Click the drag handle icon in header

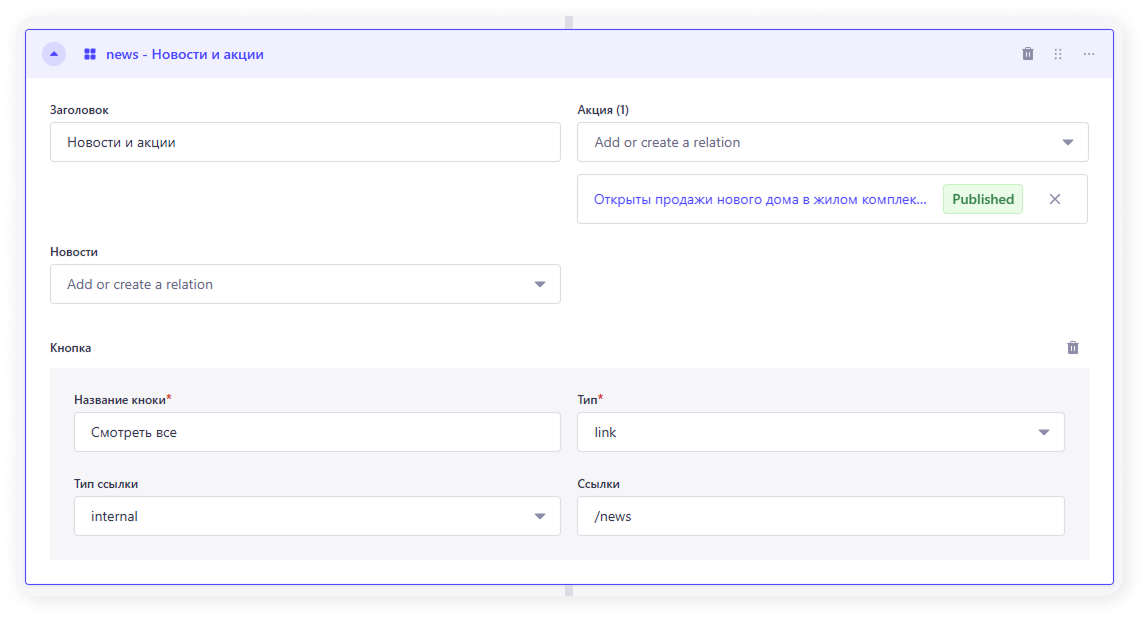tap(1058, 54)
